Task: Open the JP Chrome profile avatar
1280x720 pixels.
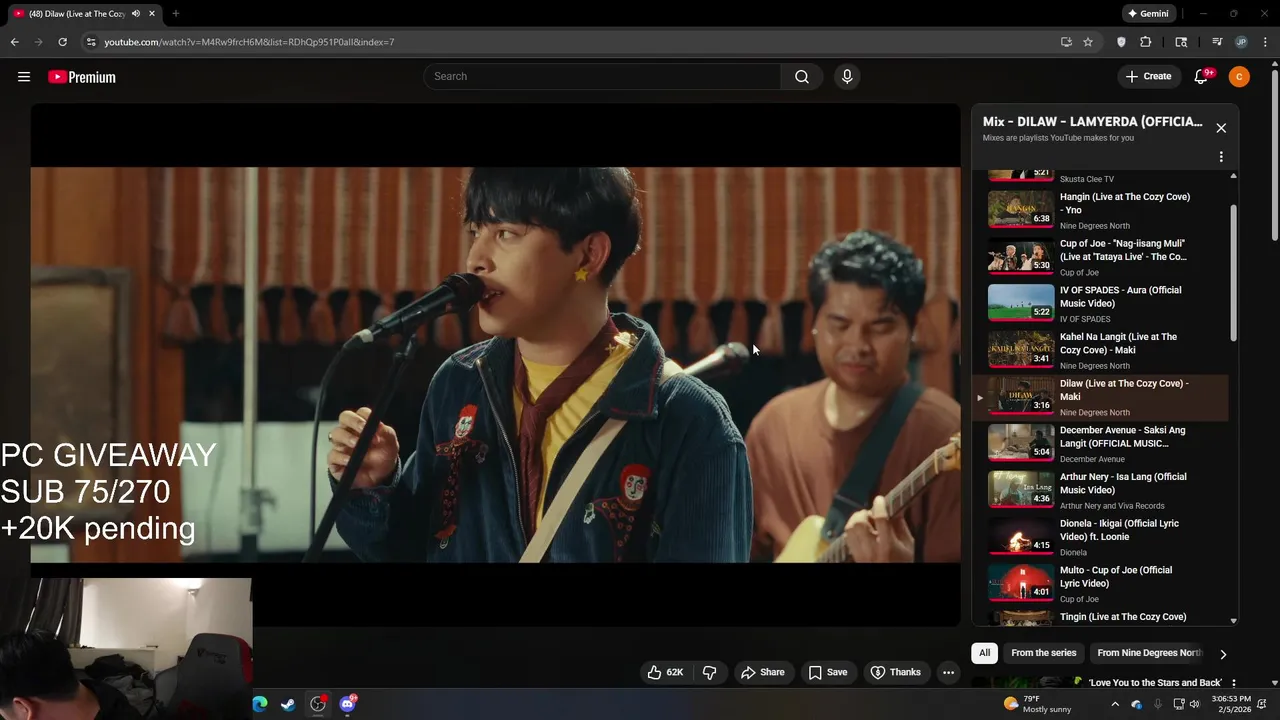Action: pyautogui.click(x=1241, y=42)
